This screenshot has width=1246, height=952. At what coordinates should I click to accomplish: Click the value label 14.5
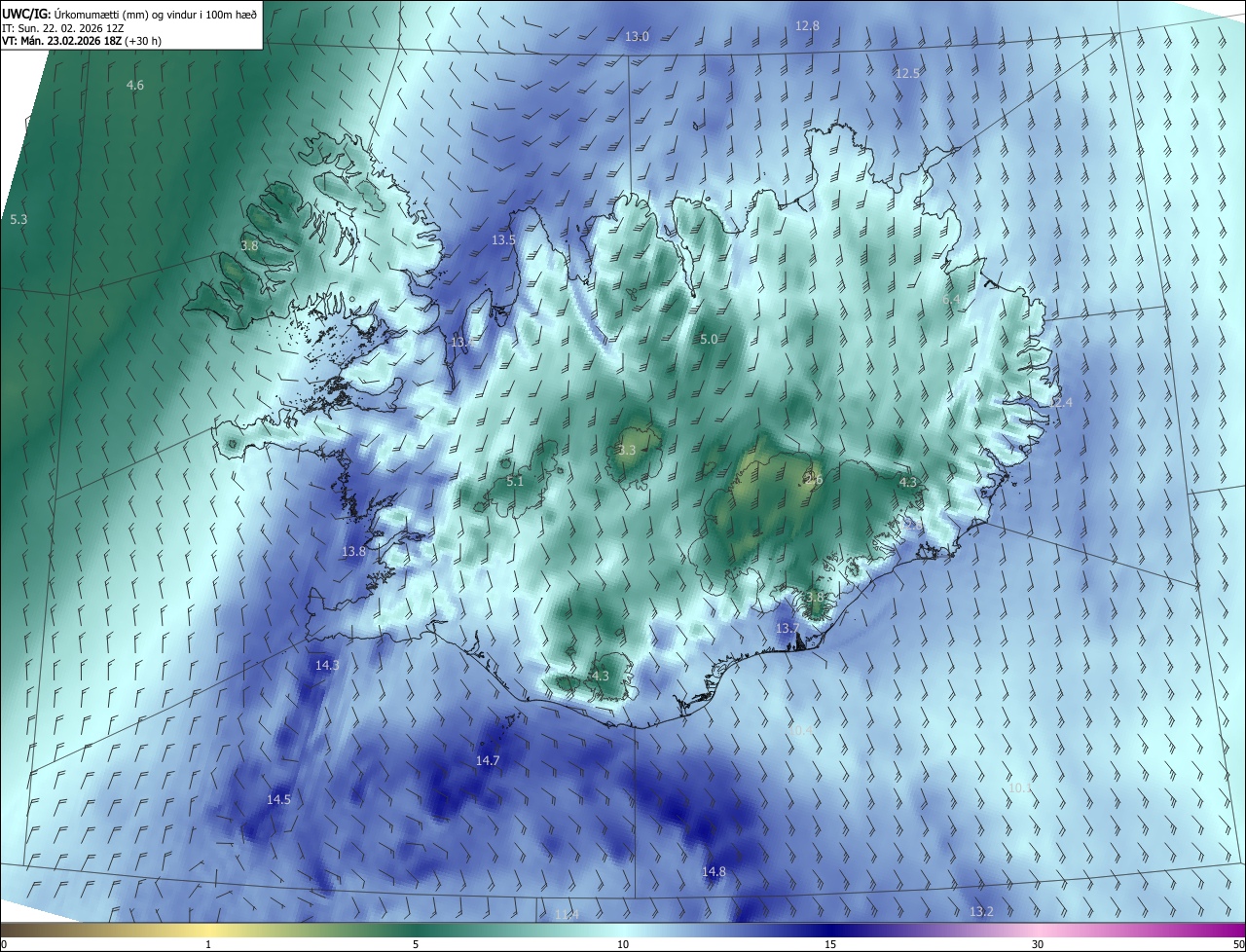pos(278,799)
